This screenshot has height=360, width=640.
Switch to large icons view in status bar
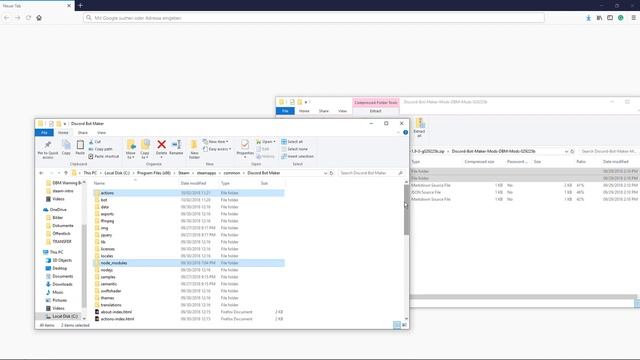[404, 325]
